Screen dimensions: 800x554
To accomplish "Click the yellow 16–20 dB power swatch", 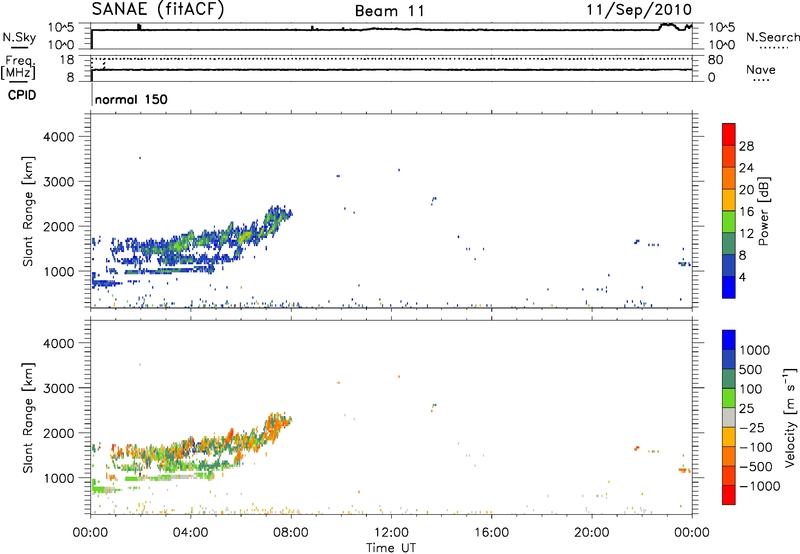I will tap(729, 199).
